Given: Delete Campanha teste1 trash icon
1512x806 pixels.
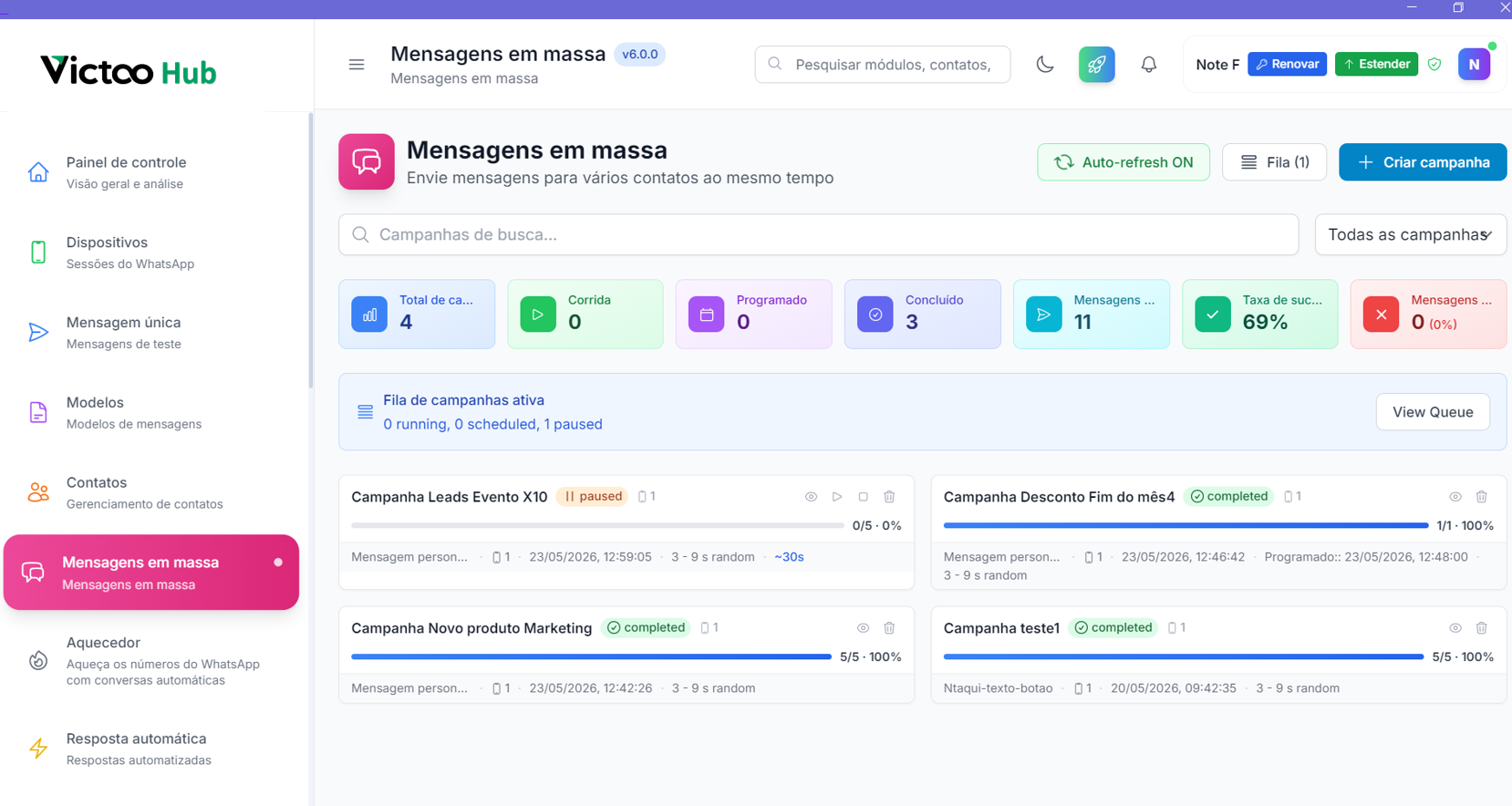Looking at the screenshot, I should point(1482,628).
